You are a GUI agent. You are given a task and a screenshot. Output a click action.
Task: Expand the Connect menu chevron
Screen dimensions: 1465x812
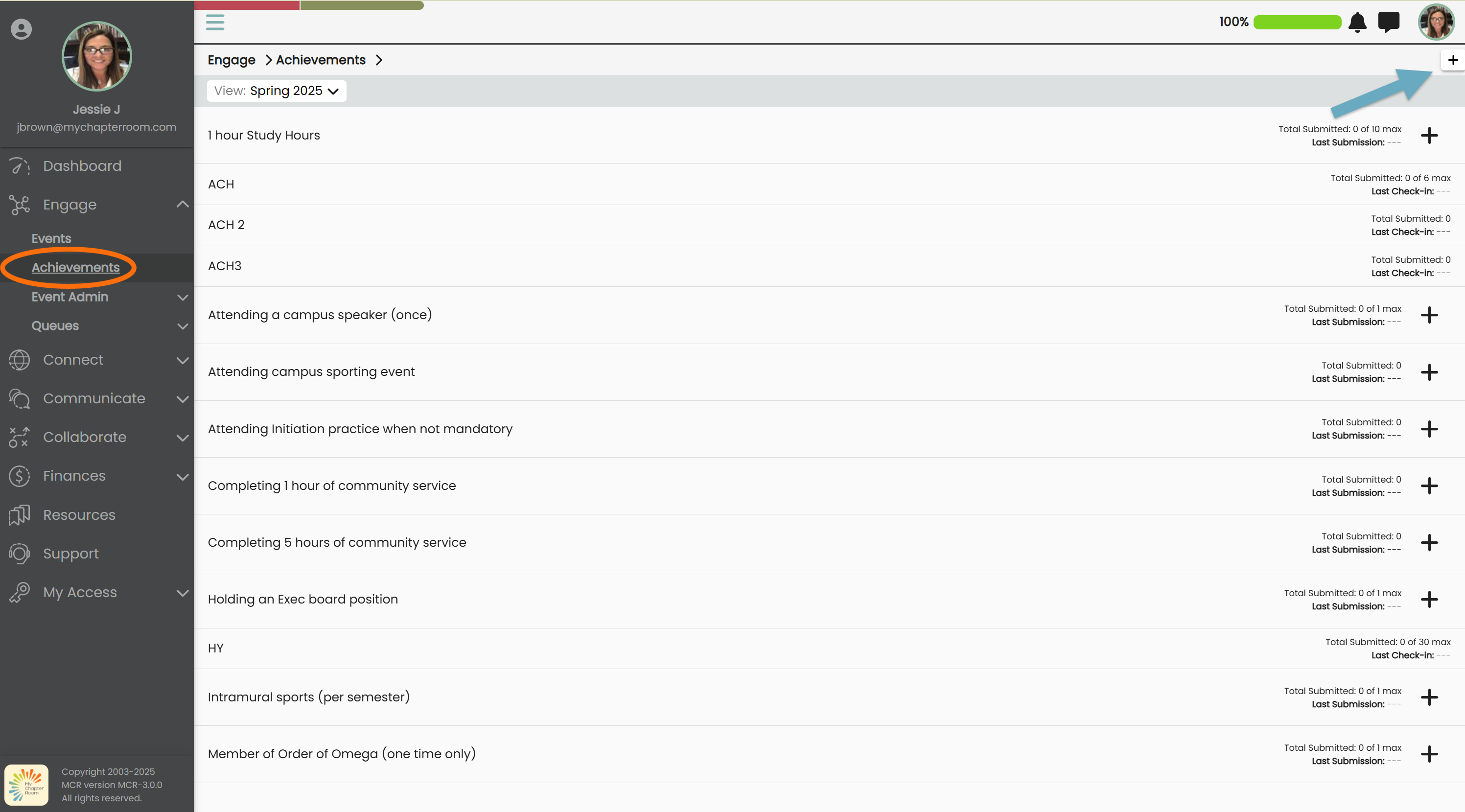click(x=183, y=361)
